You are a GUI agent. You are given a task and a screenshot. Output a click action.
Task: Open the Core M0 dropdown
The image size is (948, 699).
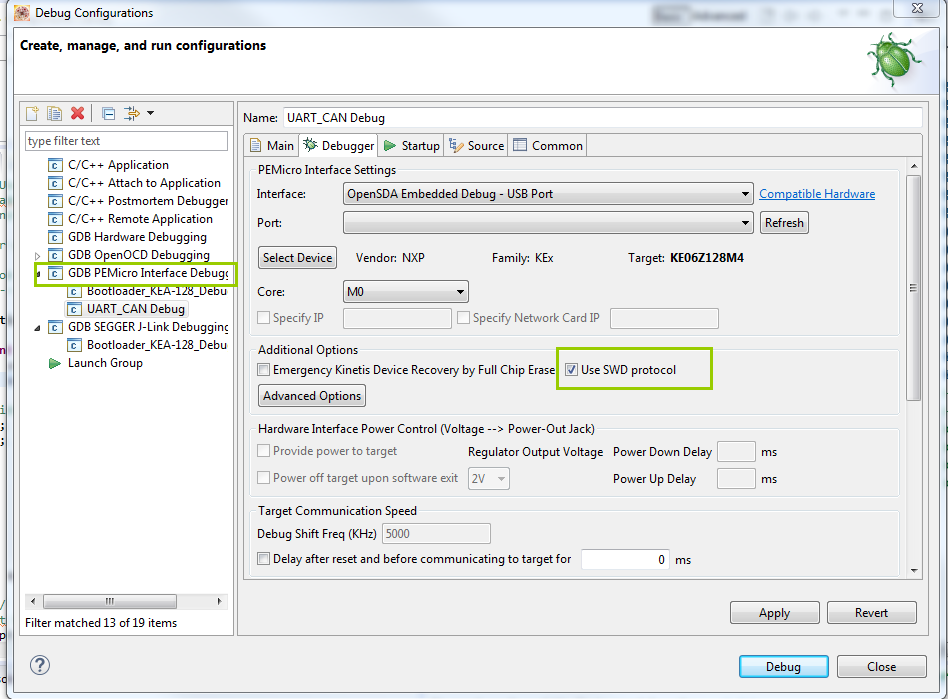point(406,292)
